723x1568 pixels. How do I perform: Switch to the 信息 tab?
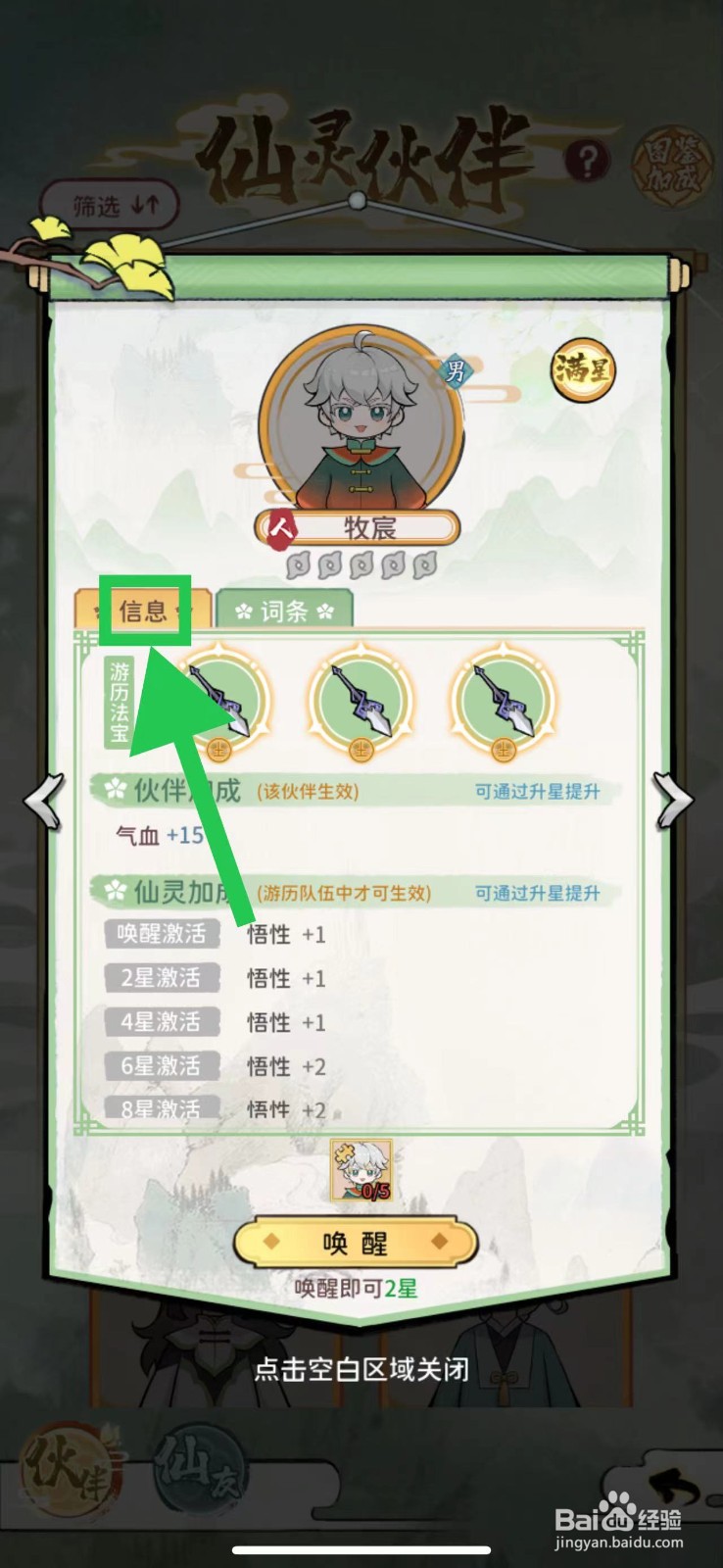[144, 611]
